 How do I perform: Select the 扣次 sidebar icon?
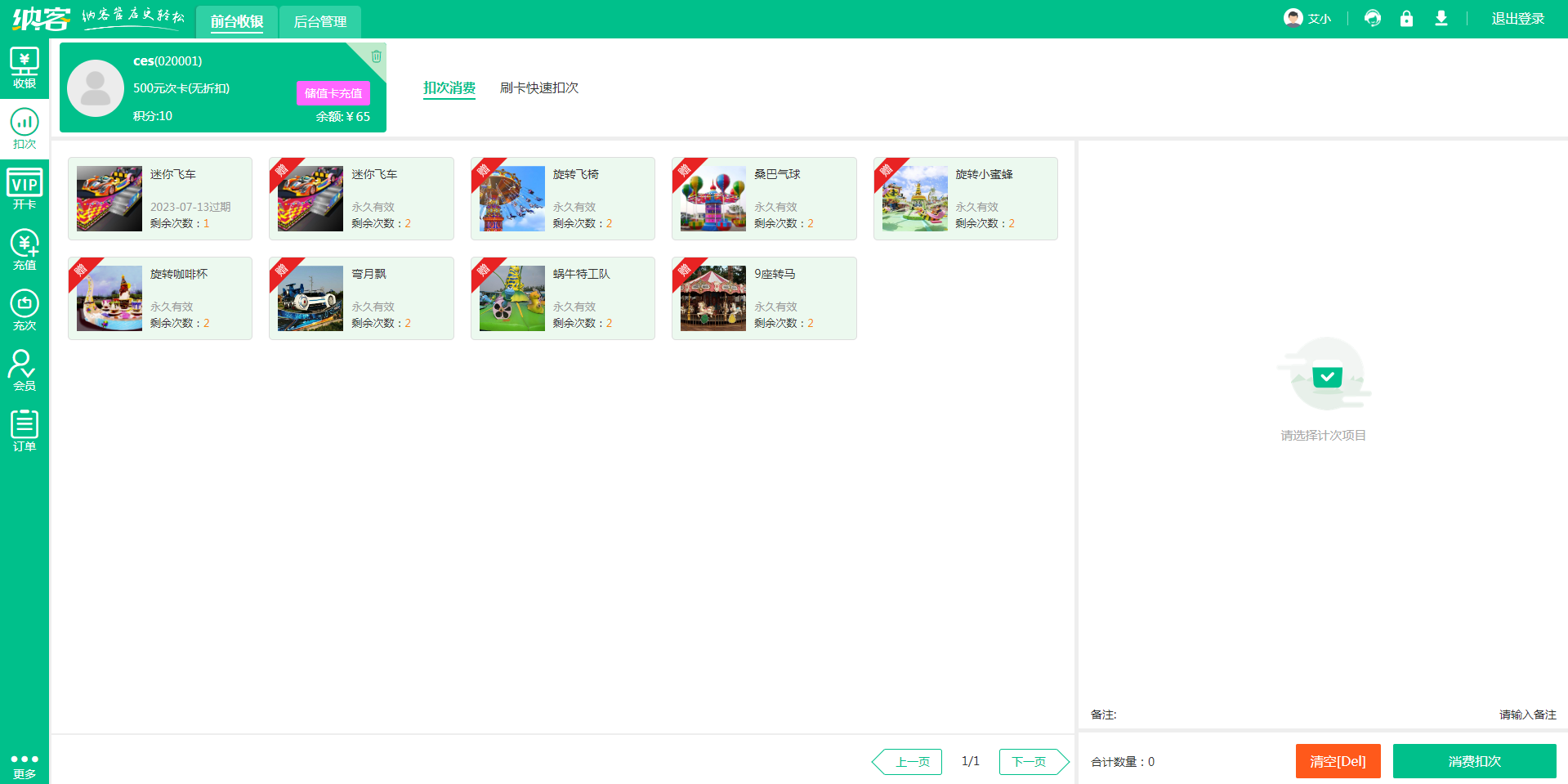point(25,129)
